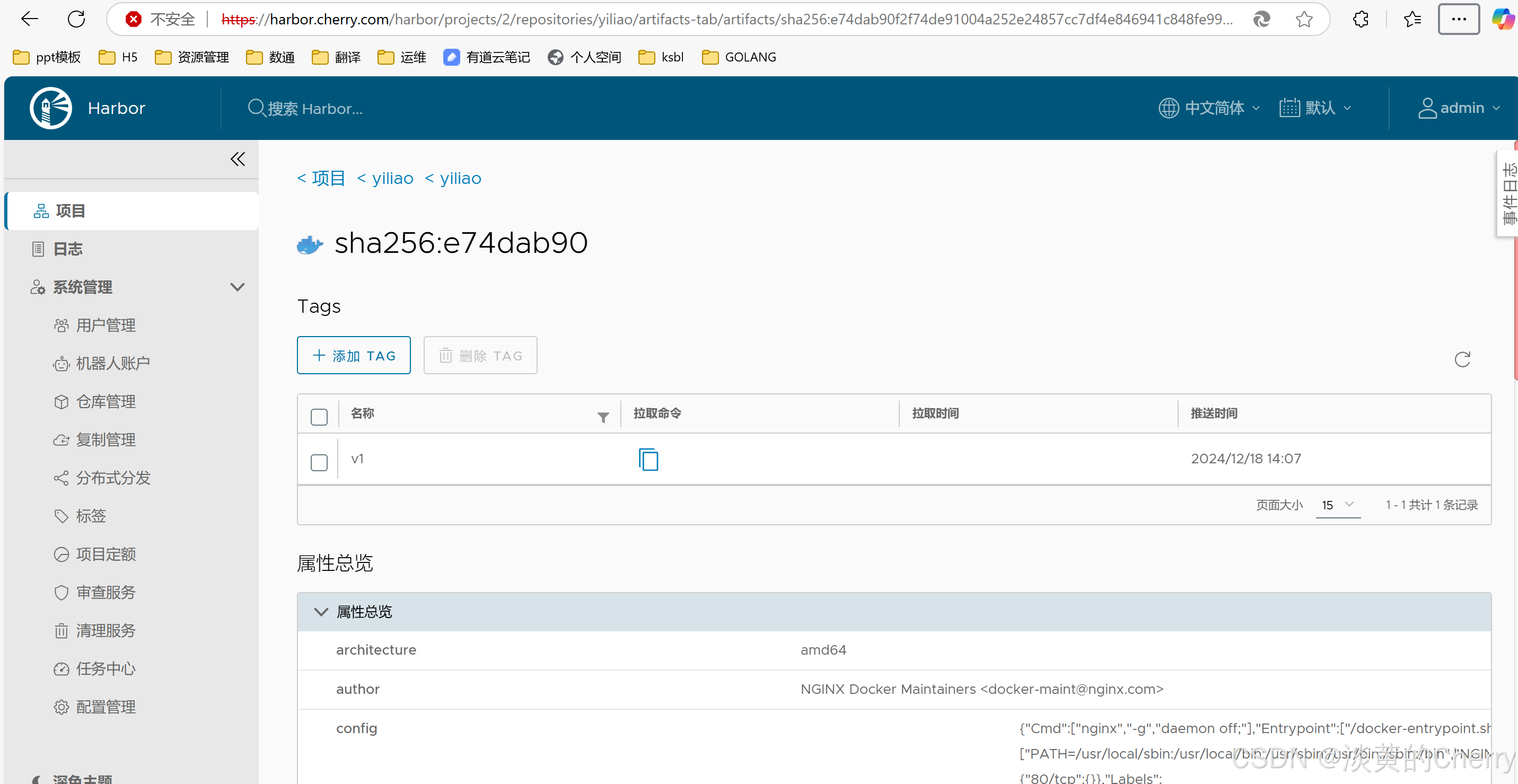Click the 添加 TAG button
This screenshot has height=784, width=1518.
[354, 355]
